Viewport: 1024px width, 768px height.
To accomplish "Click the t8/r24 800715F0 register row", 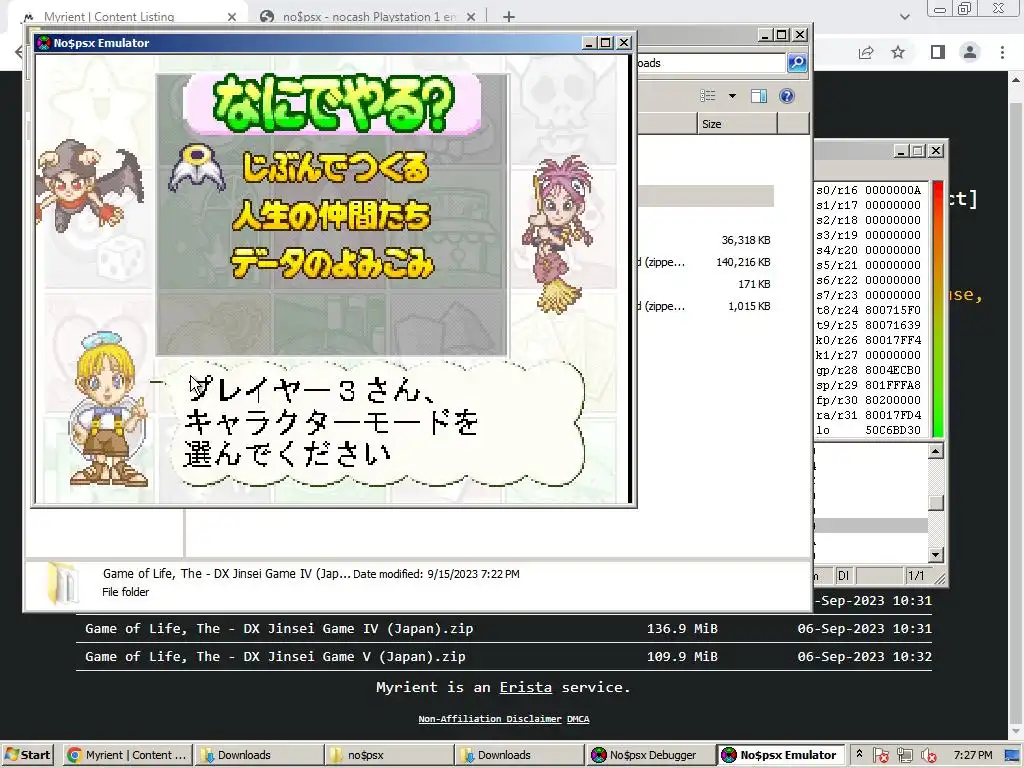I will [x=869, y=310].
